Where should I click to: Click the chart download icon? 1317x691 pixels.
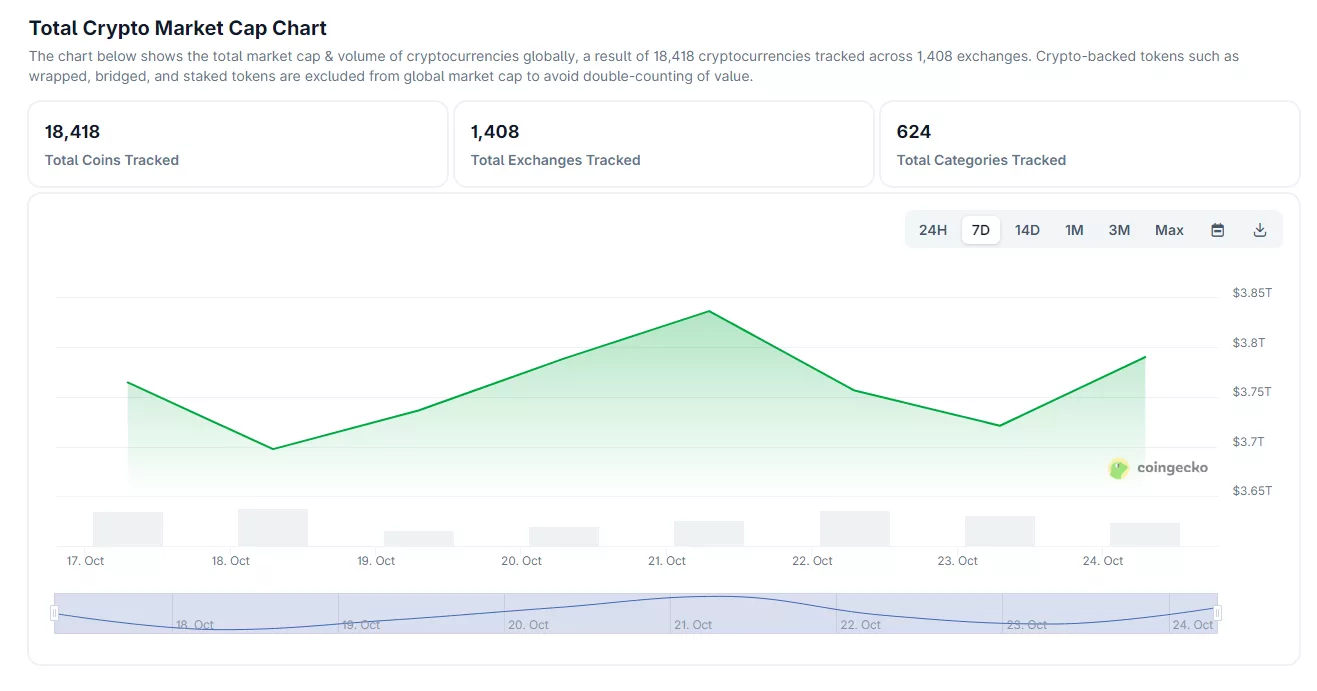1259,229
